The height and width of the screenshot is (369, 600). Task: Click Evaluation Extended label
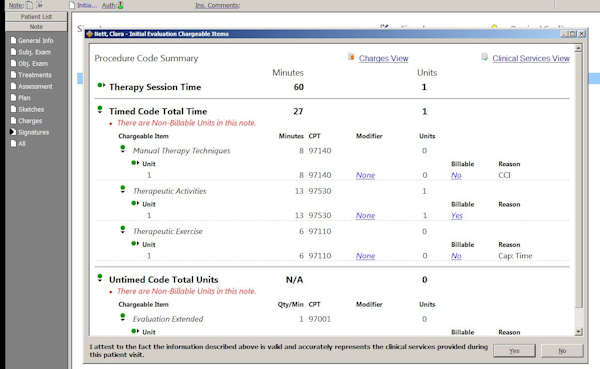(x=168, y=319)
